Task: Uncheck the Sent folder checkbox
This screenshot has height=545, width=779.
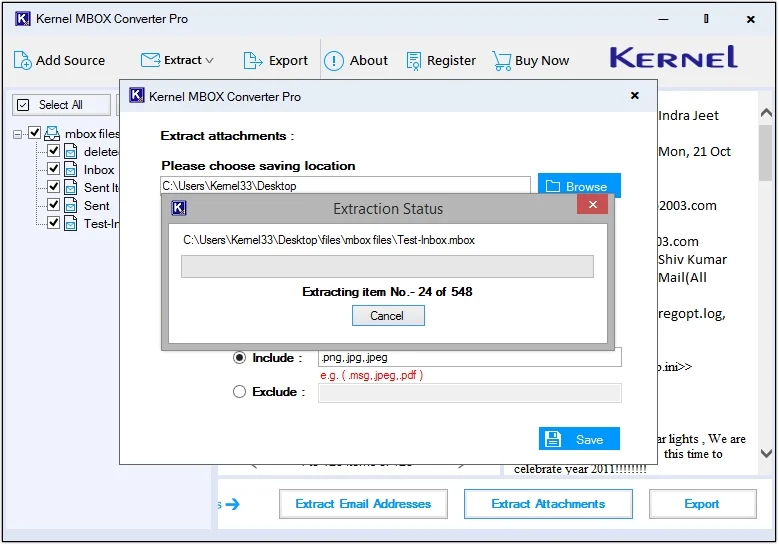Action: point(53,204)
